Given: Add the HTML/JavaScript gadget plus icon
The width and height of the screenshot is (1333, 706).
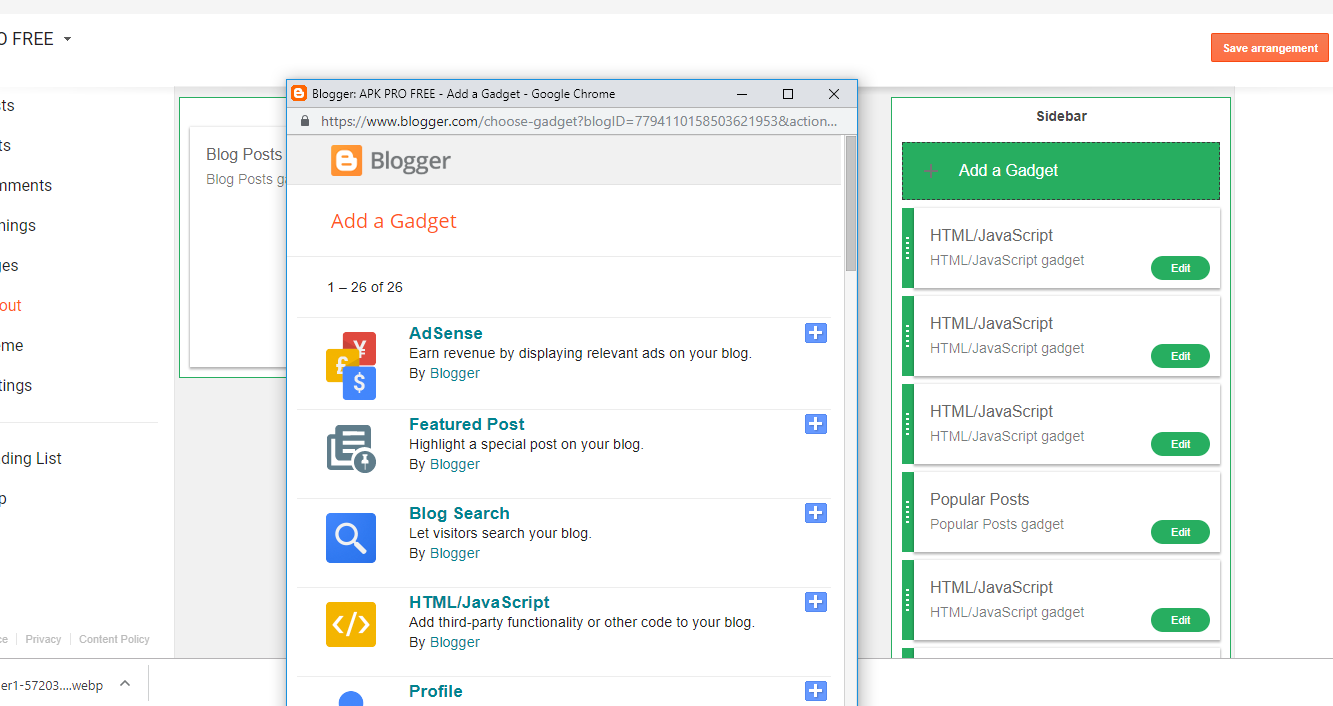Looking at the screenshot, I should (x=816, y=602).
